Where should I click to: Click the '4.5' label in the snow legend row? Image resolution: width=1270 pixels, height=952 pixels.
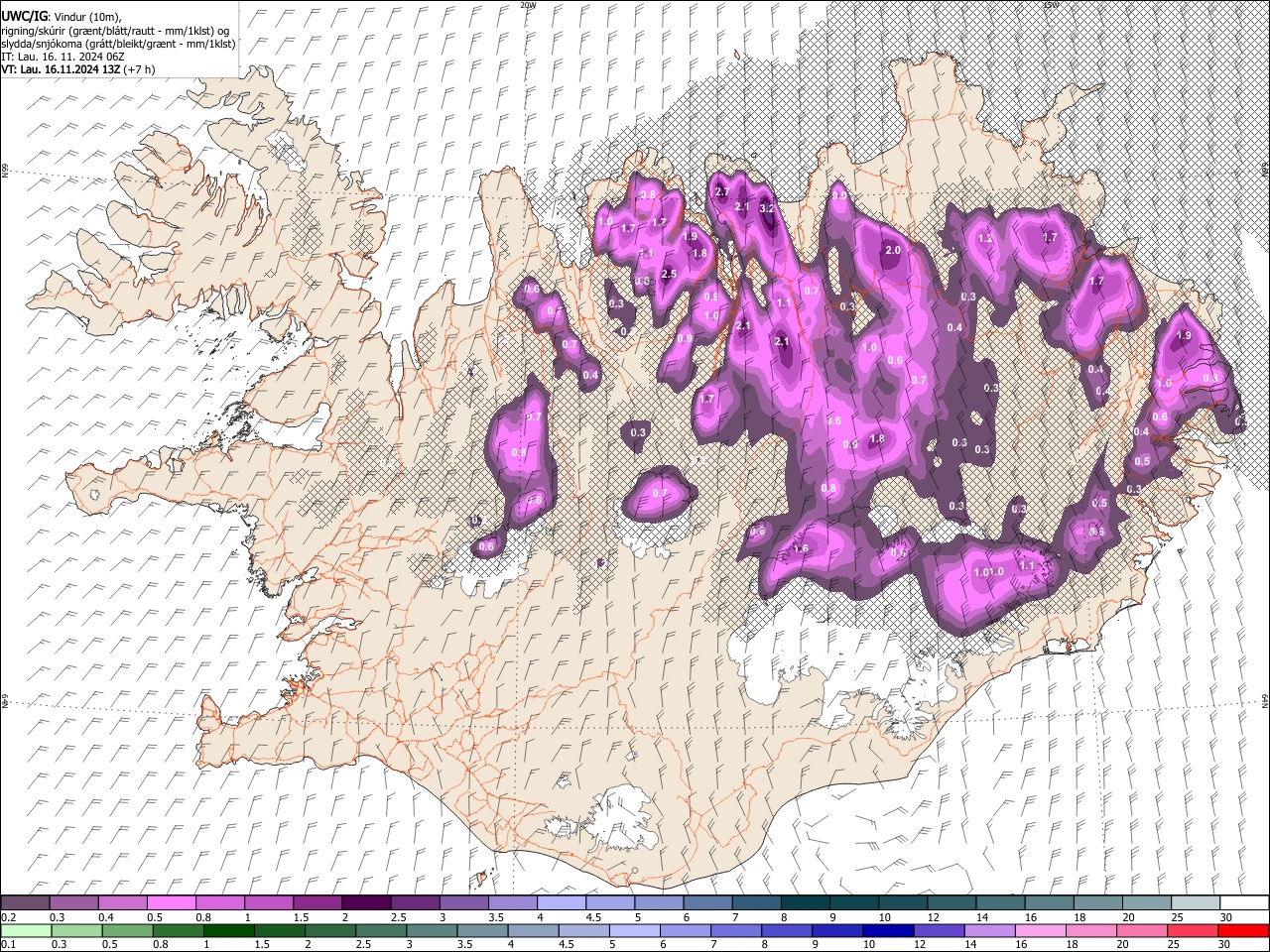(593, 917)
